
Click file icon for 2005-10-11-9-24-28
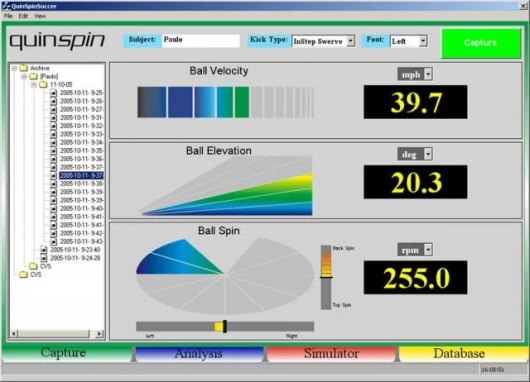(x=44, y=258)
